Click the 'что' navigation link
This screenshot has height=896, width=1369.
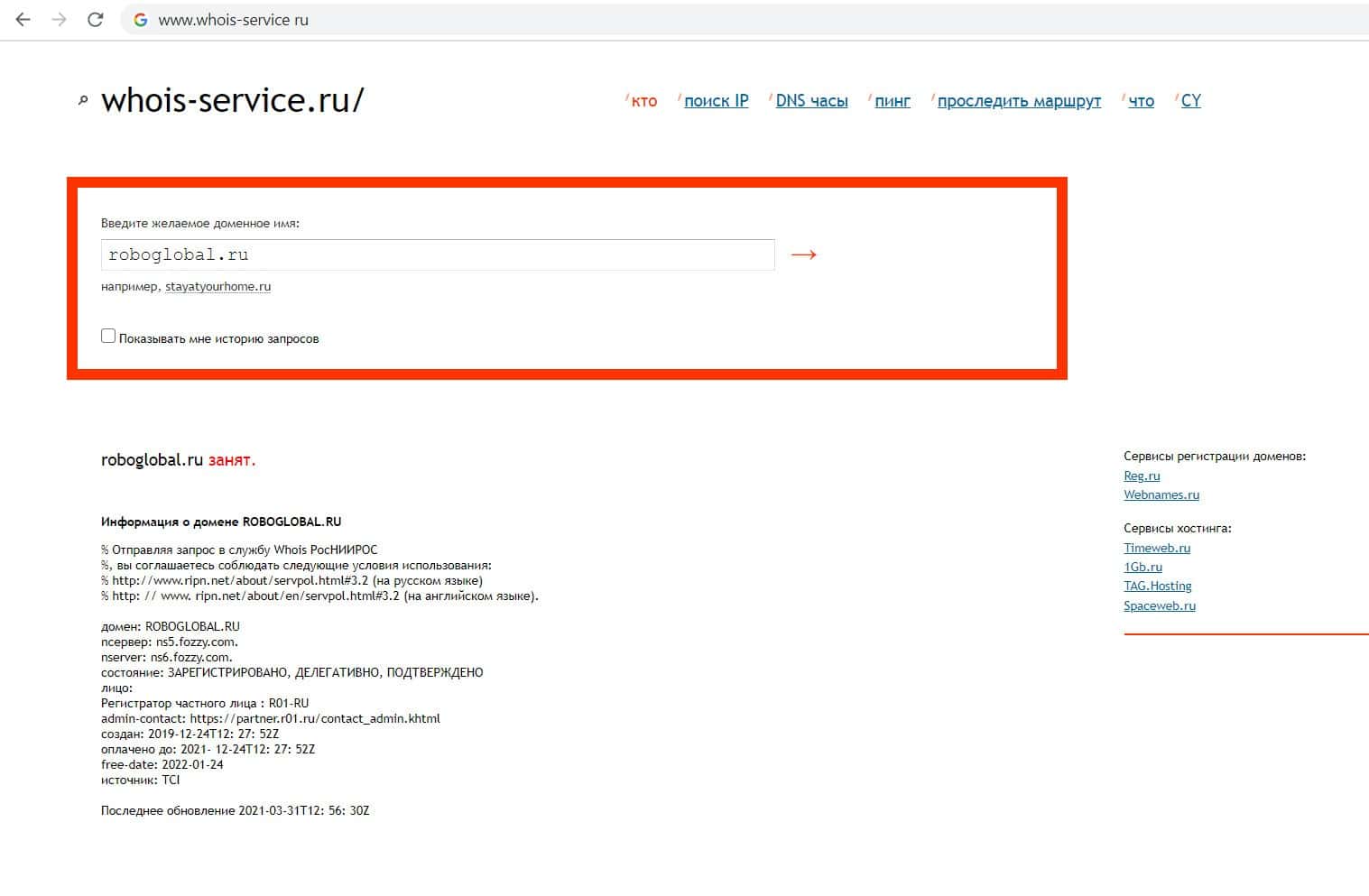click(x=1141, y=101)
